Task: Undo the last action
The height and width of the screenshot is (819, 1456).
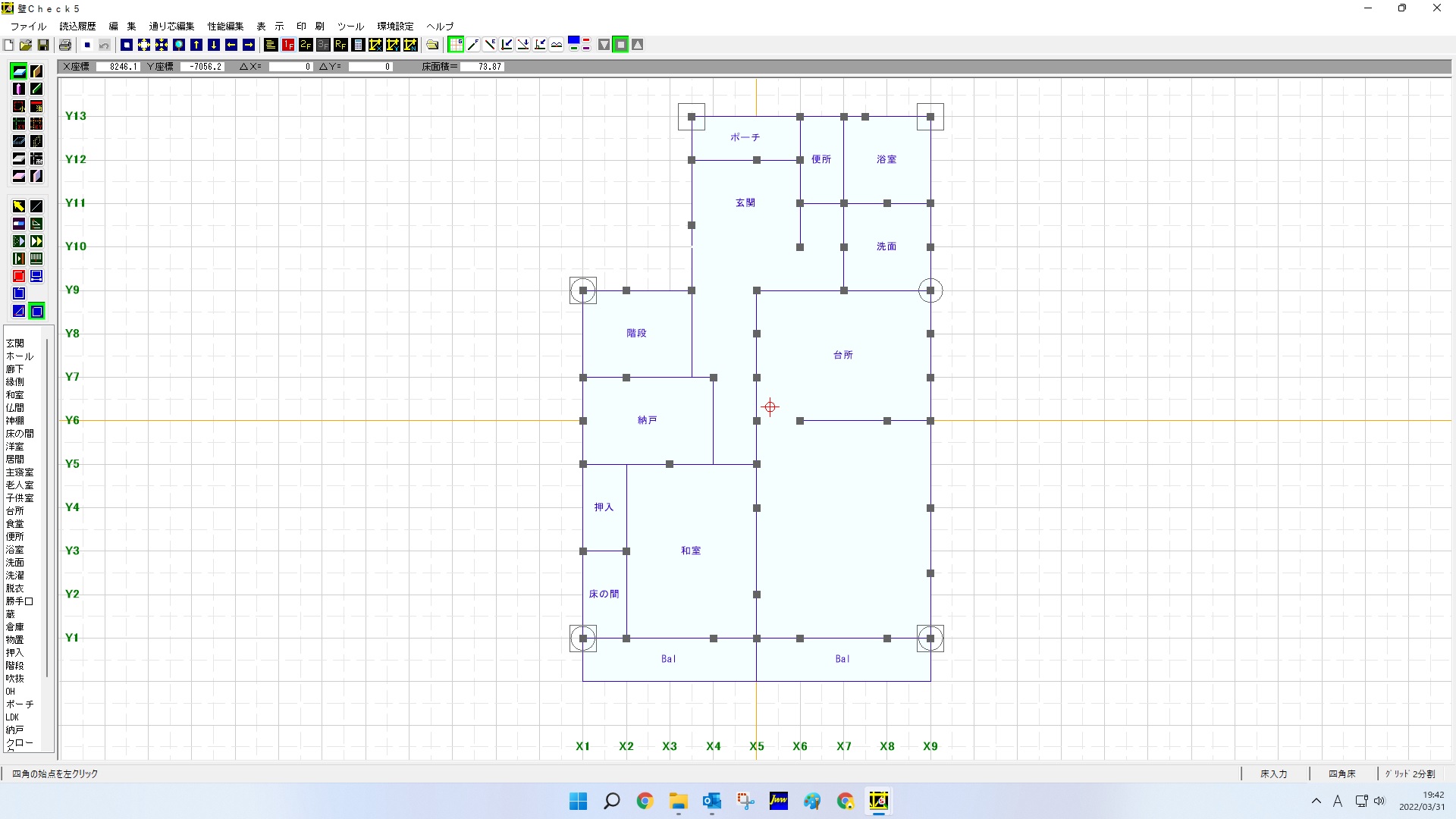Action: 105,45
